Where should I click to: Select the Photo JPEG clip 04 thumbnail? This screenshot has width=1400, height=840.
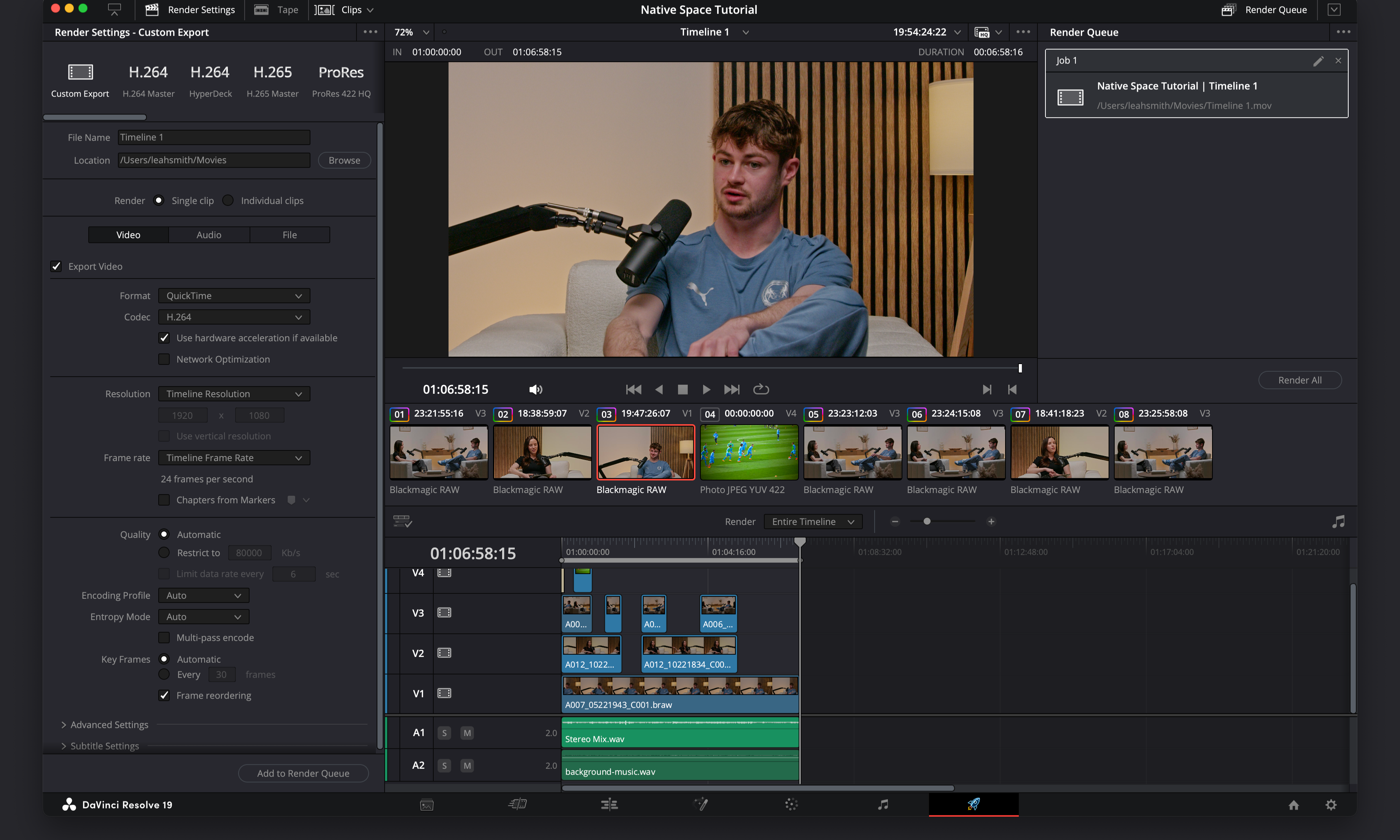click(749, 452)
